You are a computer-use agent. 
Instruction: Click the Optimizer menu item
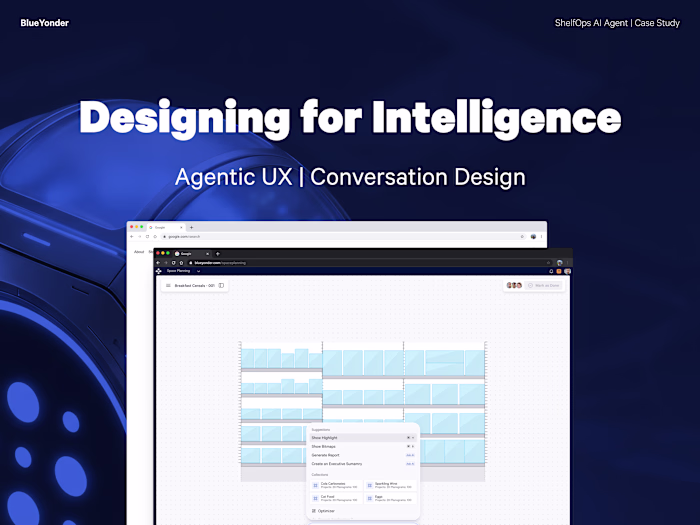(323, 511)
